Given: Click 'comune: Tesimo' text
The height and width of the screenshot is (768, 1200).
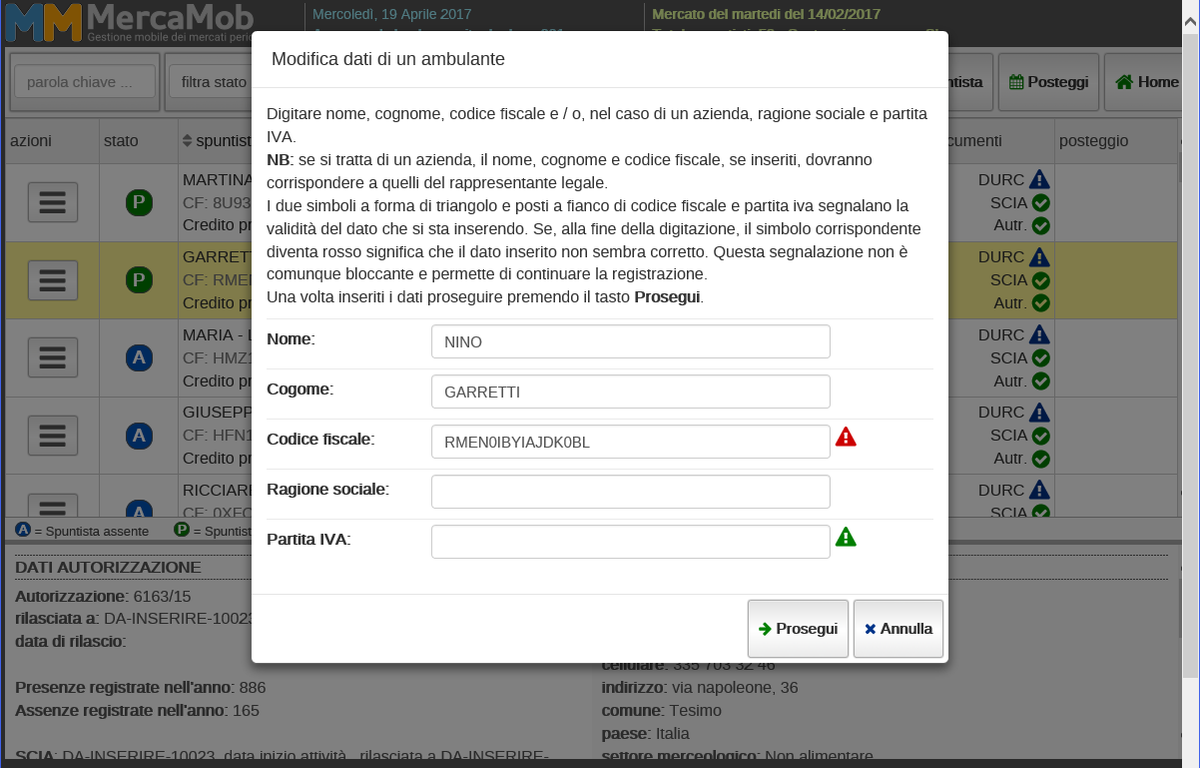Looking at the screenshot, I should coord(661,711).
